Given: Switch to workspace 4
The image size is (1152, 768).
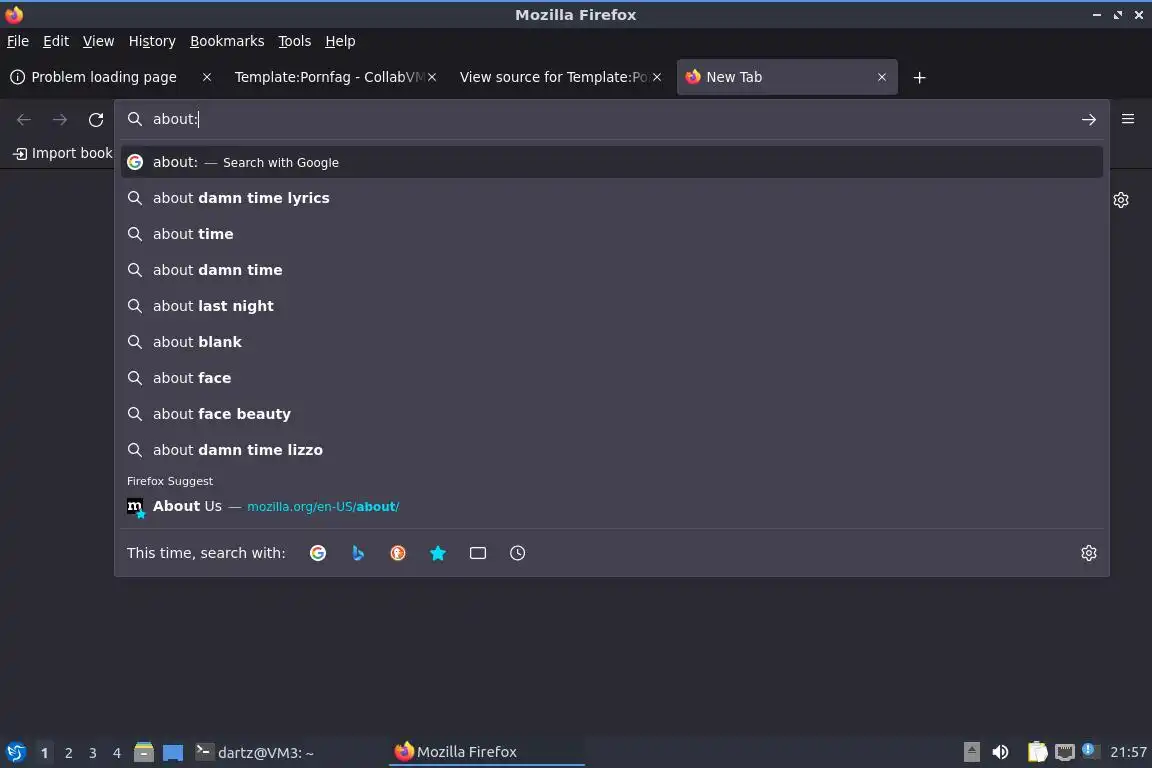Looking at the screenshot, I should 117,753.
